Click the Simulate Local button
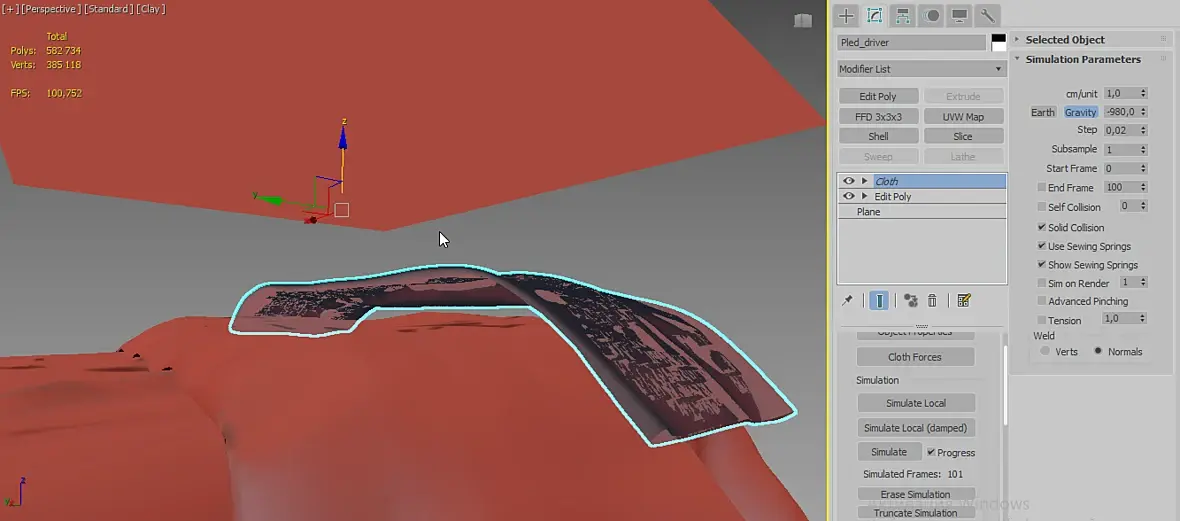Image resolution: width=1180 pixels, height=521 pixels. click(x=916, y=404)
